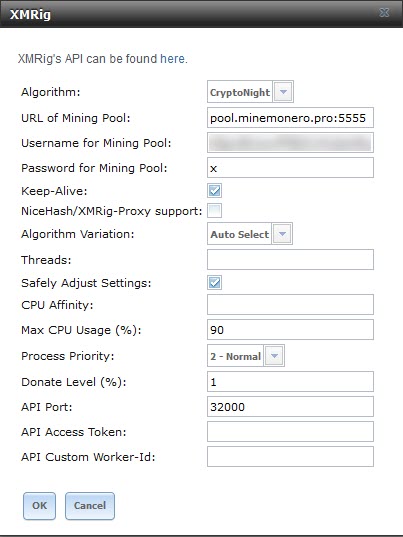
Task: Click the Max CPU Usage field
Action: [290, 329]
